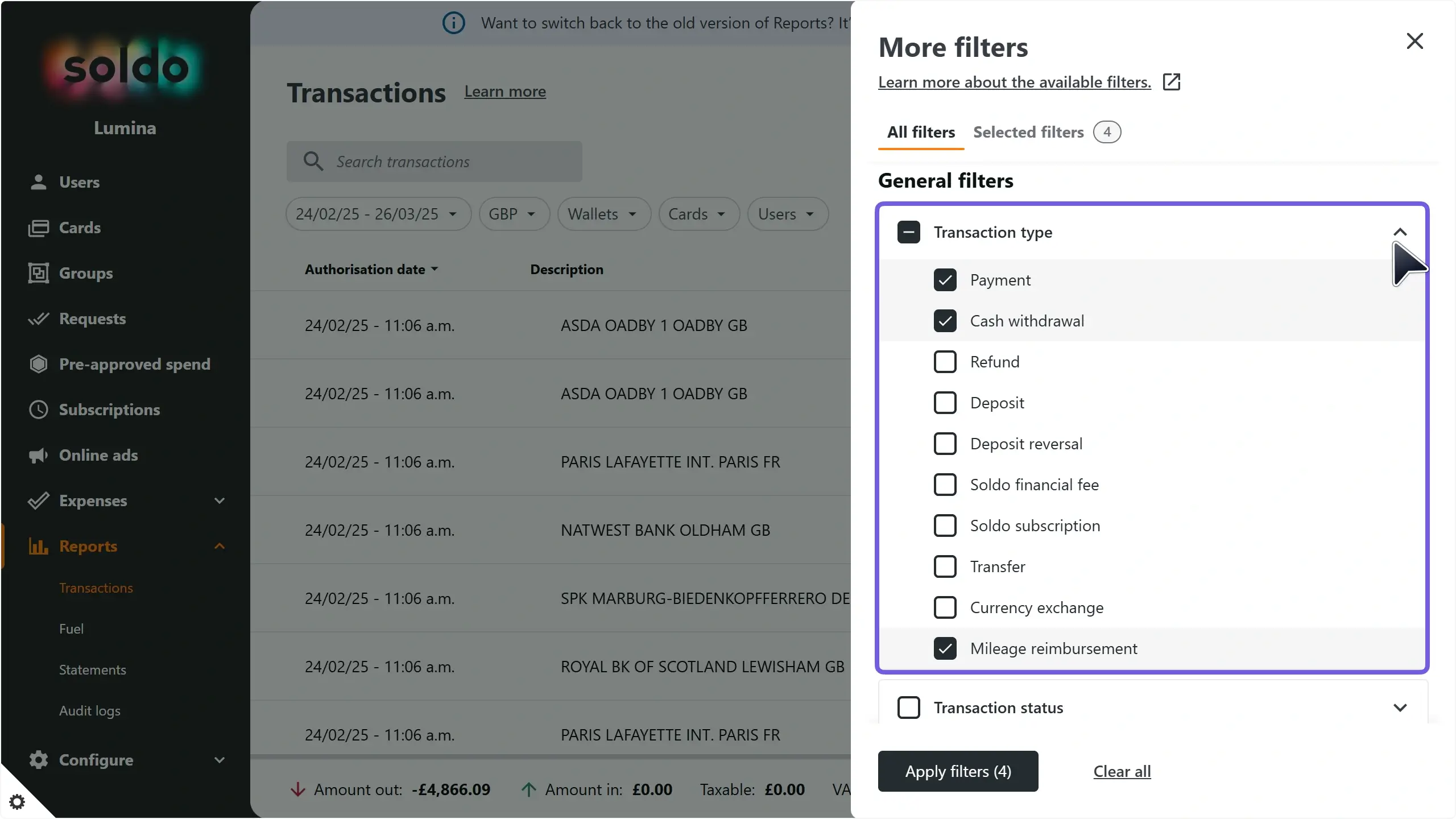Open the Groups section
This screenshot has height=819, width=1456.
(x=85, y=273)
